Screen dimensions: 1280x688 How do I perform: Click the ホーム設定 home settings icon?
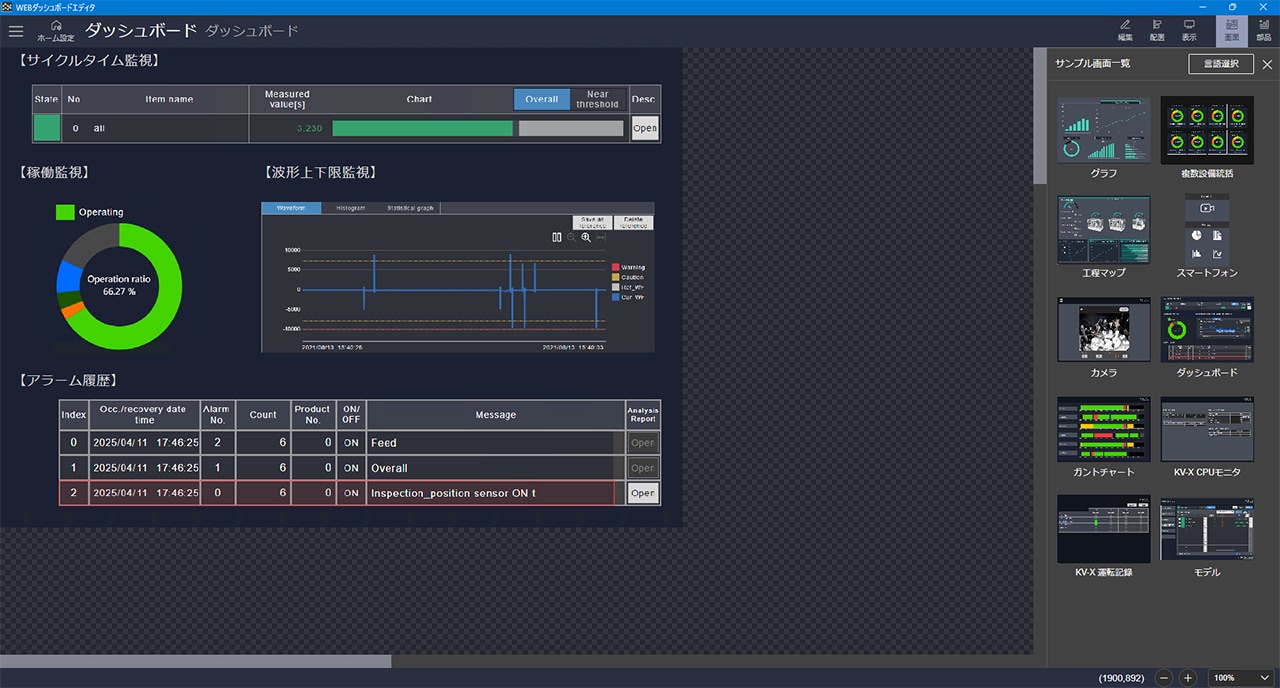tap(56, 30)
